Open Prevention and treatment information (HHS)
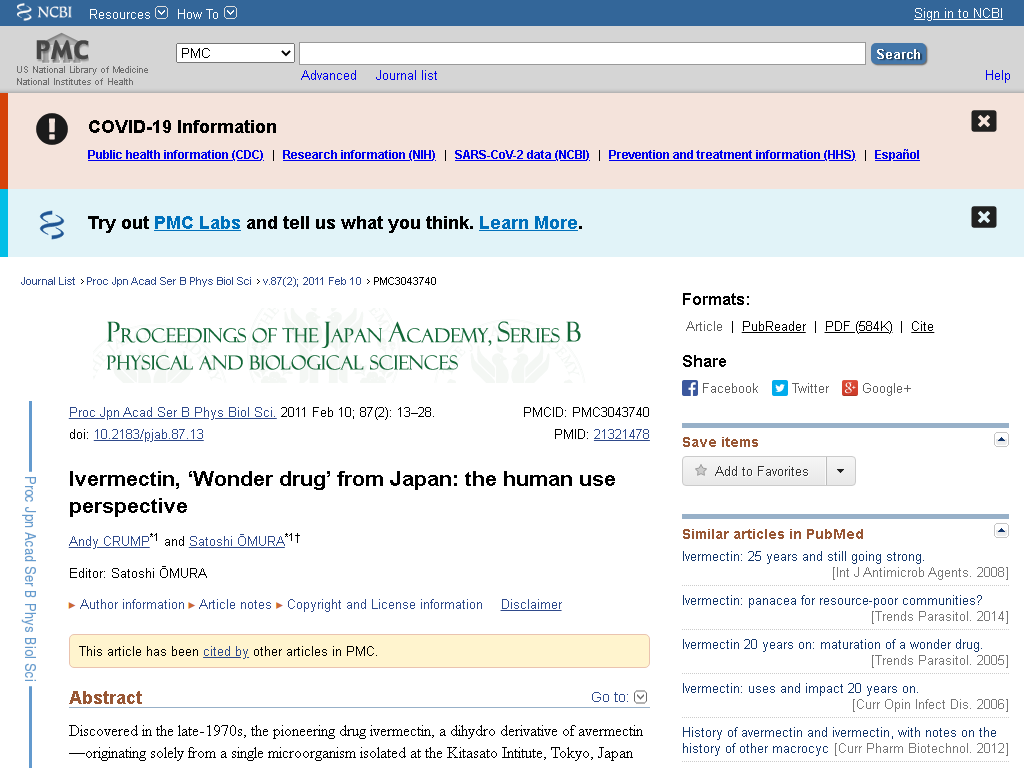The width and height of the screenshot is (1024, 768). 732,155
